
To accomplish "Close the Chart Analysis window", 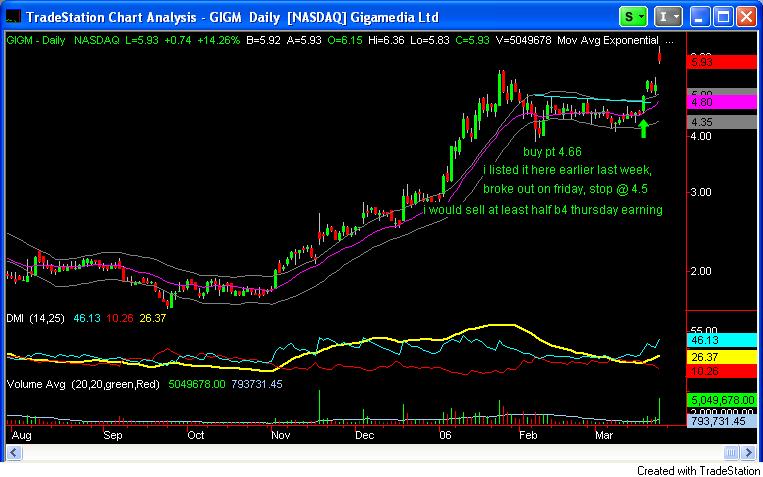I will click(745, 17).
